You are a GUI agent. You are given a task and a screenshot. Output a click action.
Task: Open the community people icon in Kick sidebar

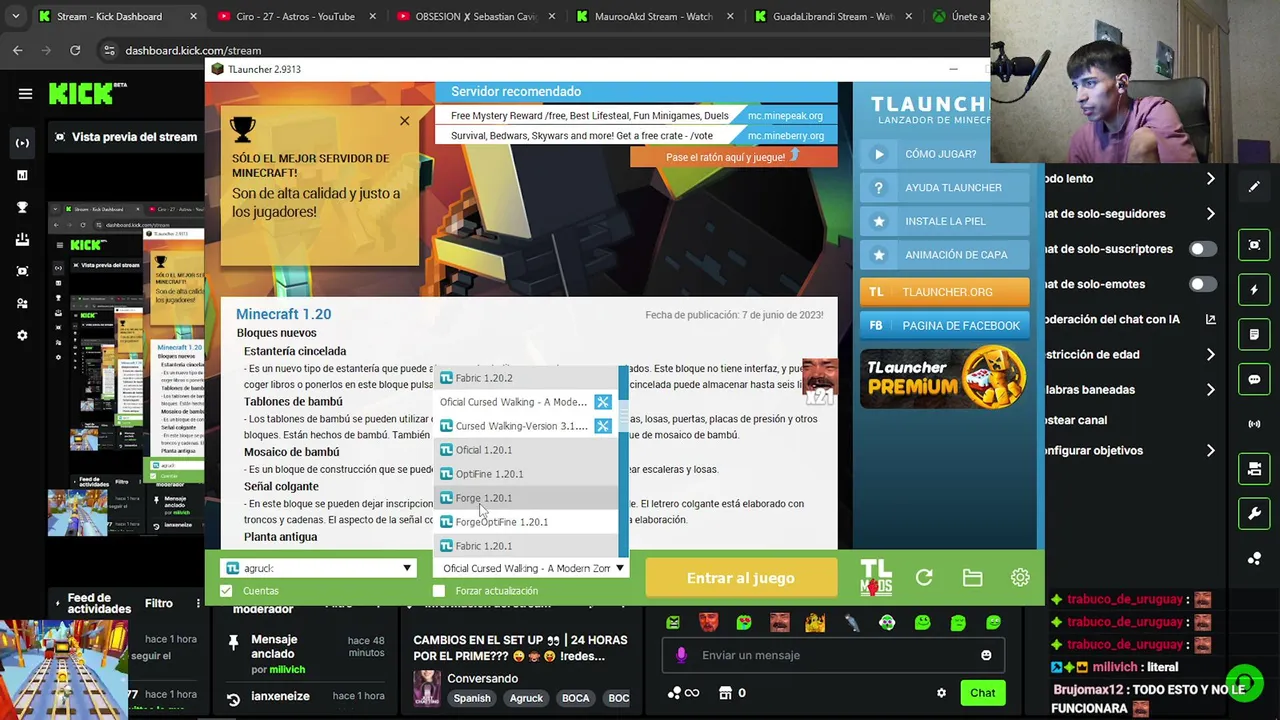[x=22, y=303]
